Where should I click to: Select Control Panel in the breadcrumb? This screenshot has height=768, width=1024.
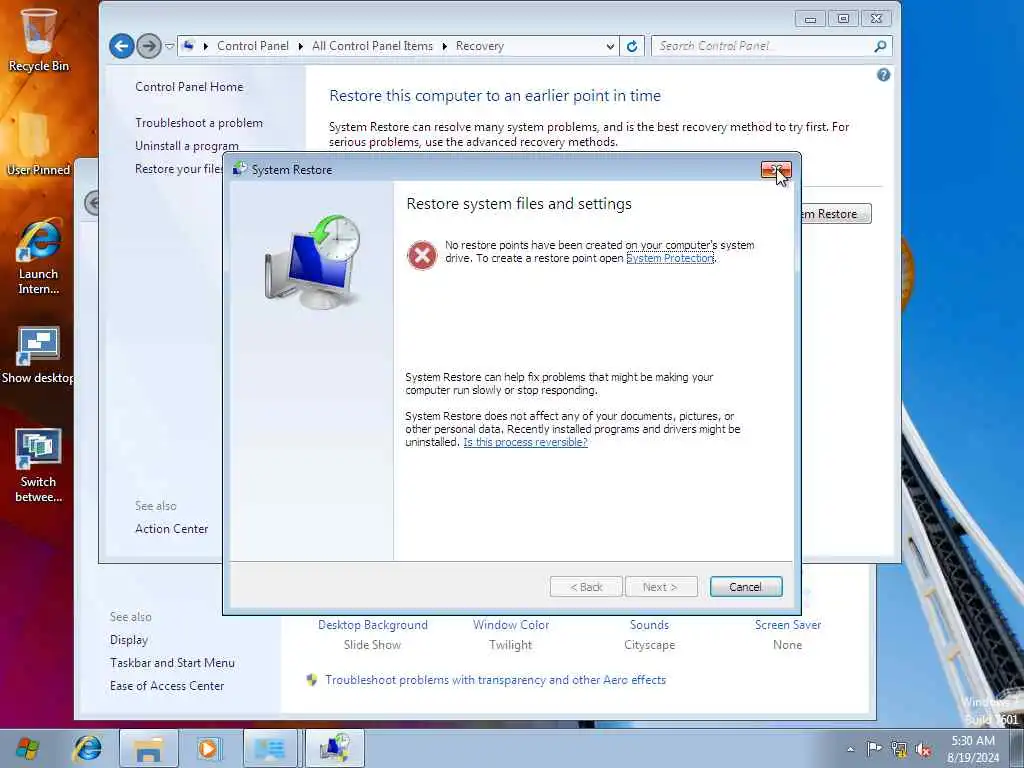click(x=253, y=46)
